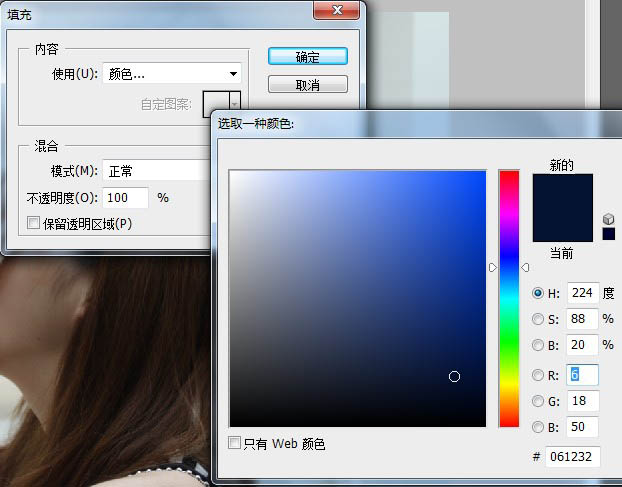Tick the 保留透明区域 checkbox
This screenshot has height=487, width=622.
pyautogui.click(x=34, y=223)
